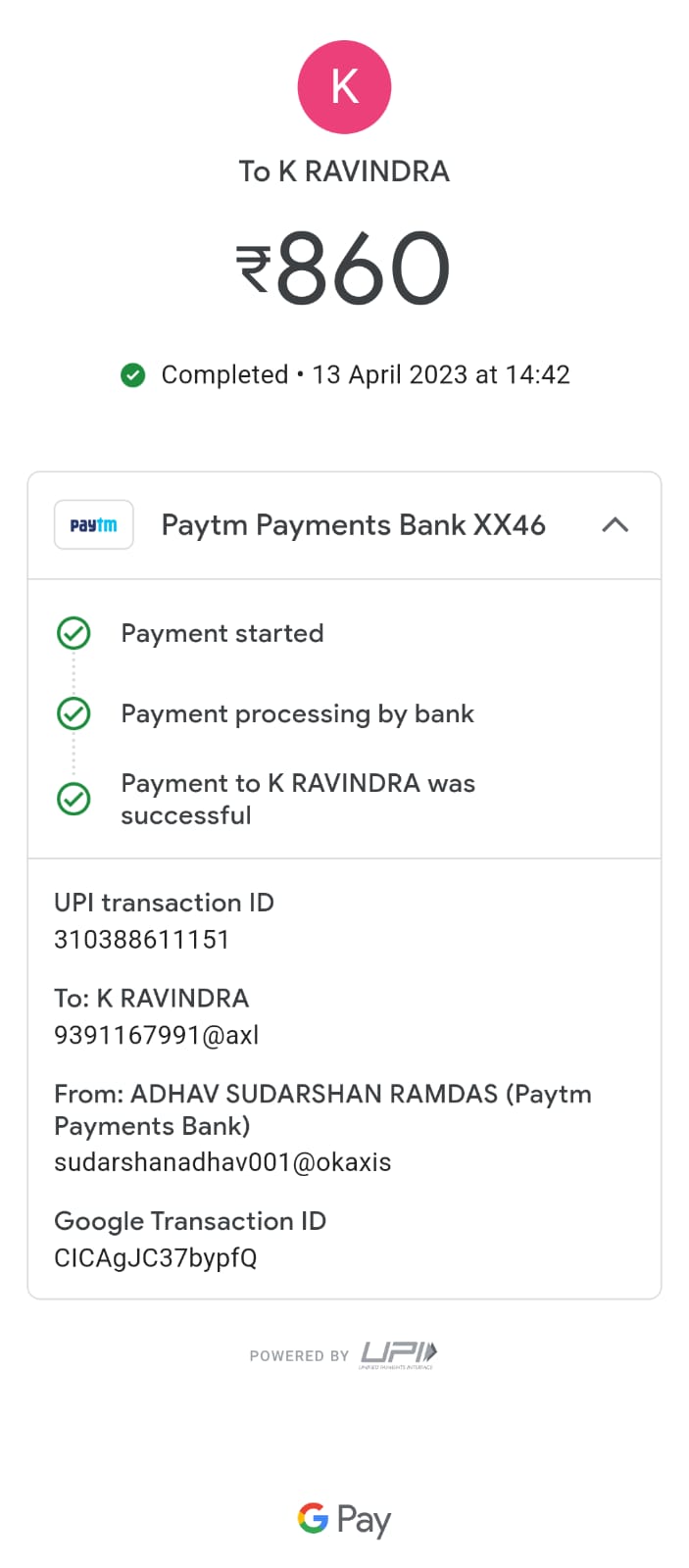Screen dimensions: 689x1568
Task: Click the Paytm bank logo
Action: 93,525
